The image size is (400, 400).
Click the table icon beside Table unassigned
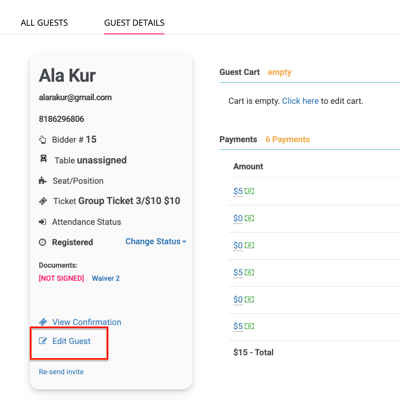[43, 159]
